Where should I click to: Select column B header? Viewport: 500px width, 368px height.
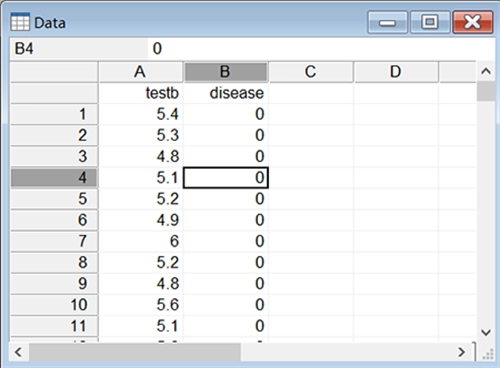(x=226, y=72)
